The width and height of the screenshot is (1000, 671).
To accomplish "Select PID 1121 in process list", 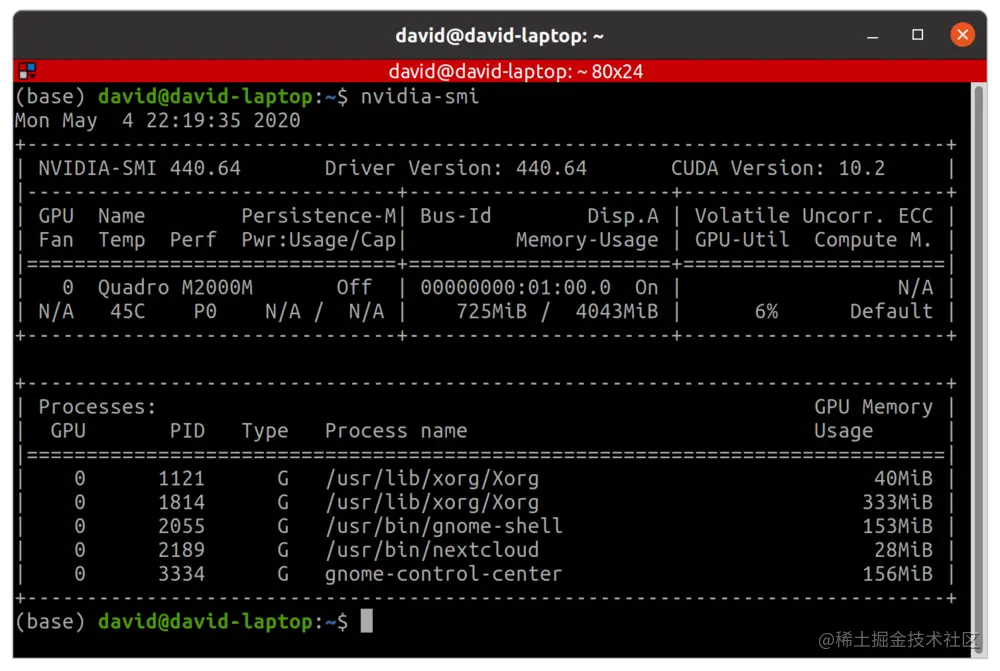I will click(181, 478).
